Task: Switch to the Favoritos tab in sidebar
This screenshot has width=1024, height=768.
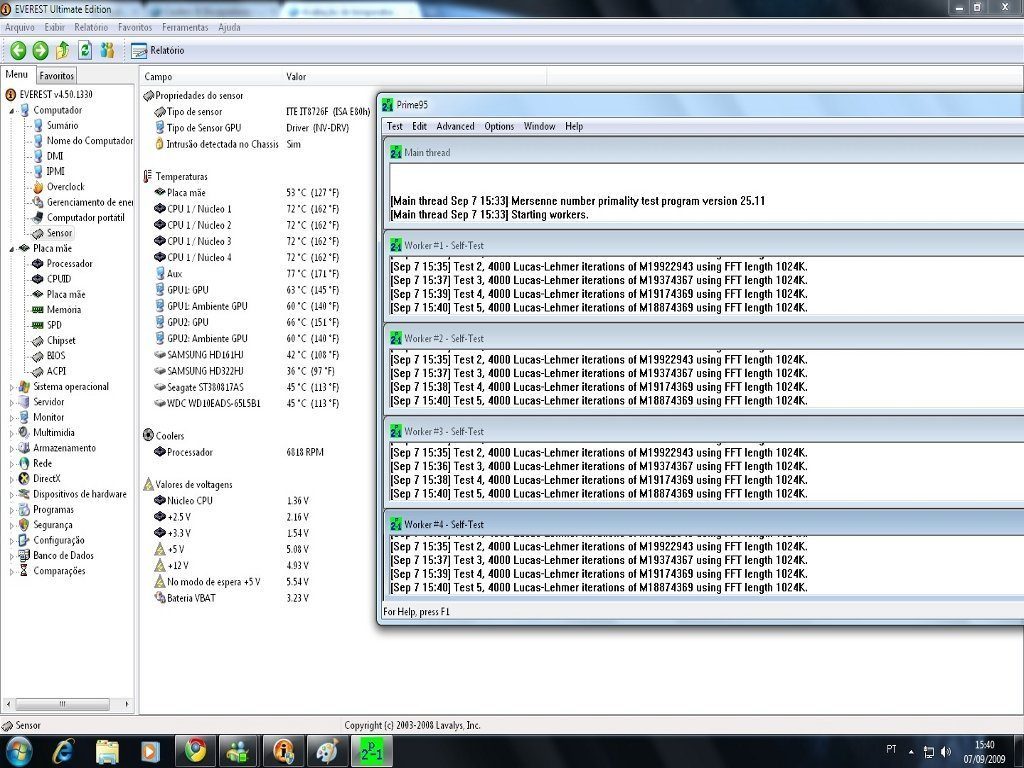Action: pyautogui.click(x=57, y=76)
